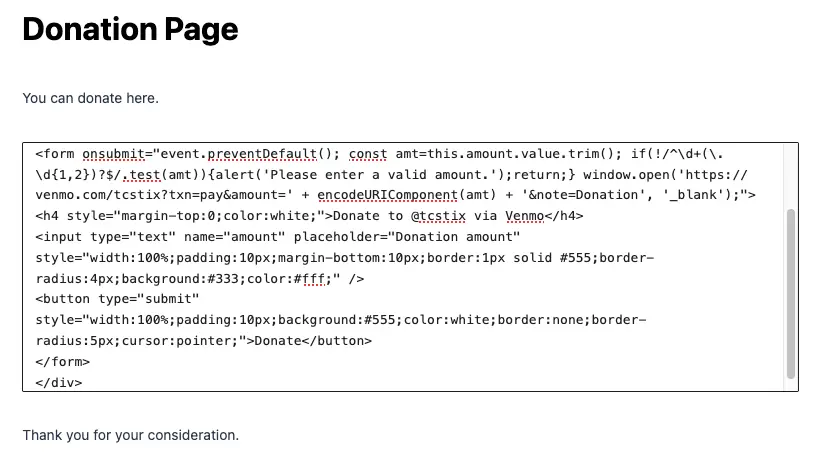Image resolution: width=818 pixels, height=458 pixels.
Task: Click the underlined word const in code
Action: [368, 154]
